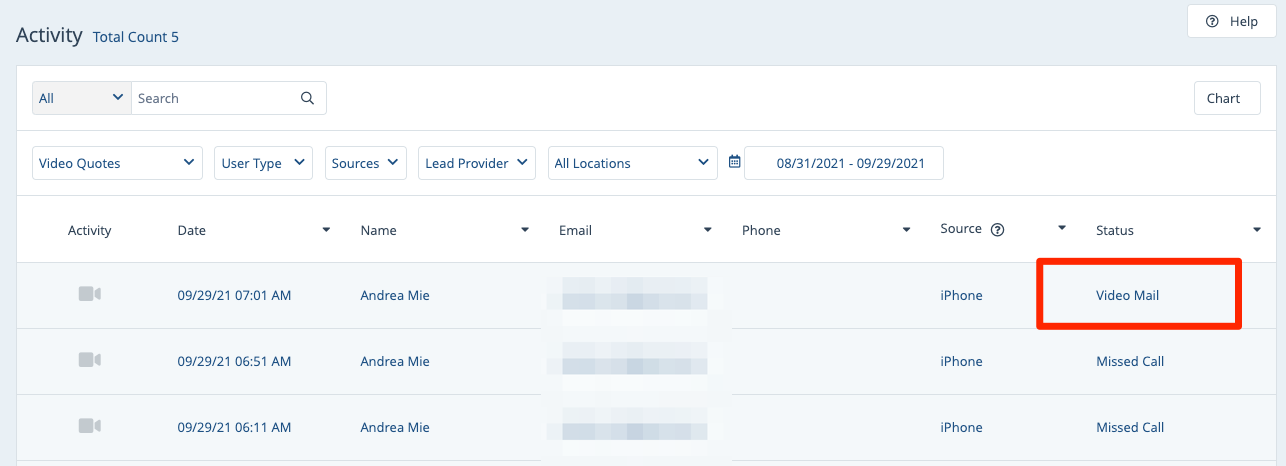Click video camera icon for 06:11 AM entry
The image size is (1286, 466).
(90, 426)
